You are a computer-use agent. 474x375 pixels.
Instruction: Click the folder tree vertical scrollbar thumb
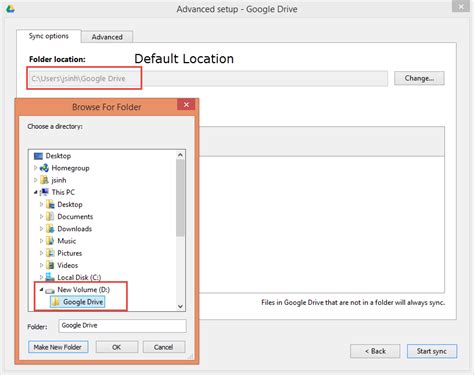pyautogui.click(x=180, y=198)
